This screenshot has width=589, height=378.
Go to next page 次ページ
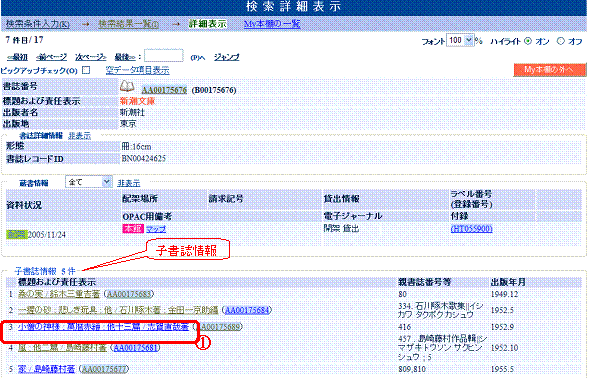pos(91,57)
